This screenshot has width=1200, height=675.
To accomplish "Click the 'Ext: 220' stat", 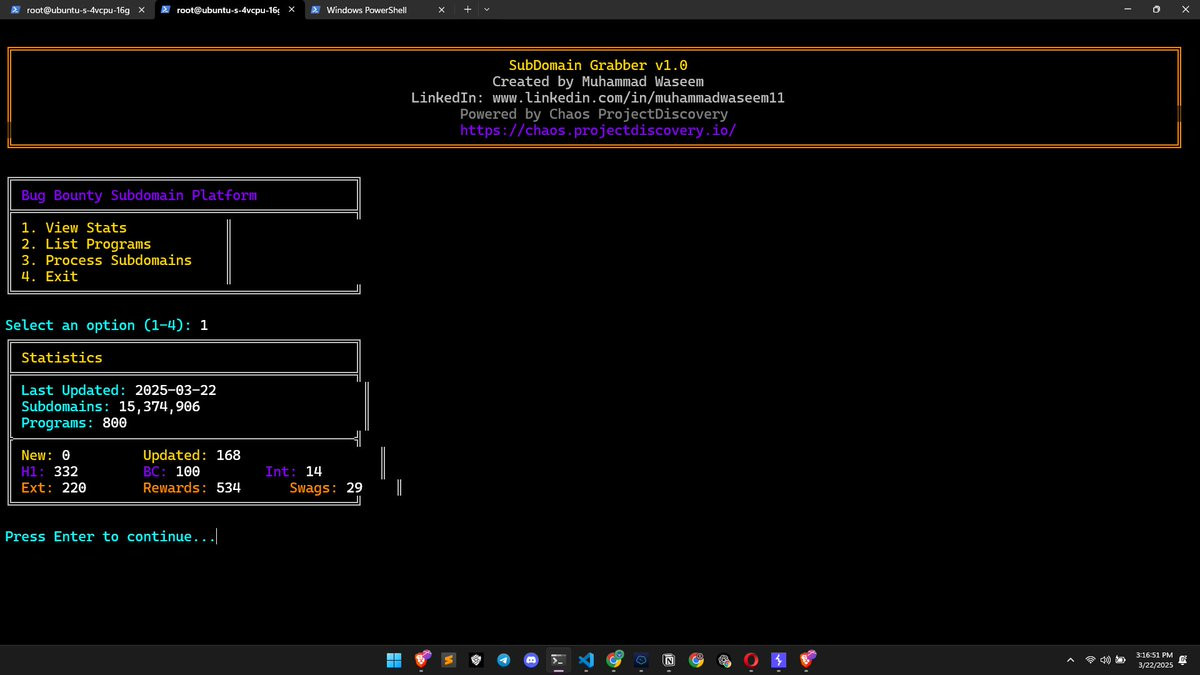I will pyautogui.click(x=53, y=488).
